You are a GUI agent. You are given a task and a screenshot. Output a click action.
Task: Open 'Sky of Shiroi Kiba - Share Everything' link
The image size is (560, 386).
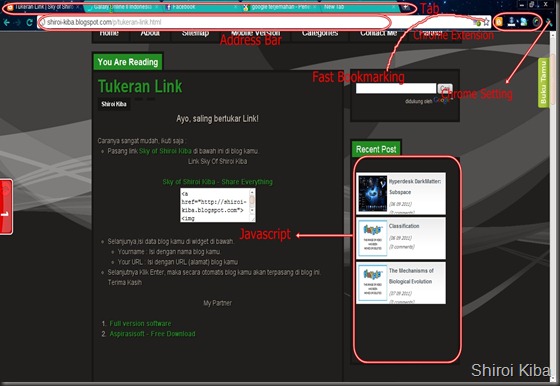218,182
